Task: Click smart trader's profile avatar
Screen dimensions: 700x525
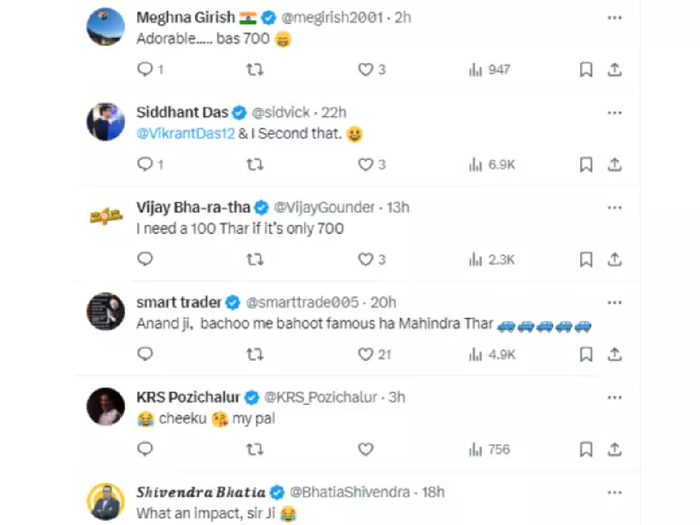Action: [x=106, y=312]
